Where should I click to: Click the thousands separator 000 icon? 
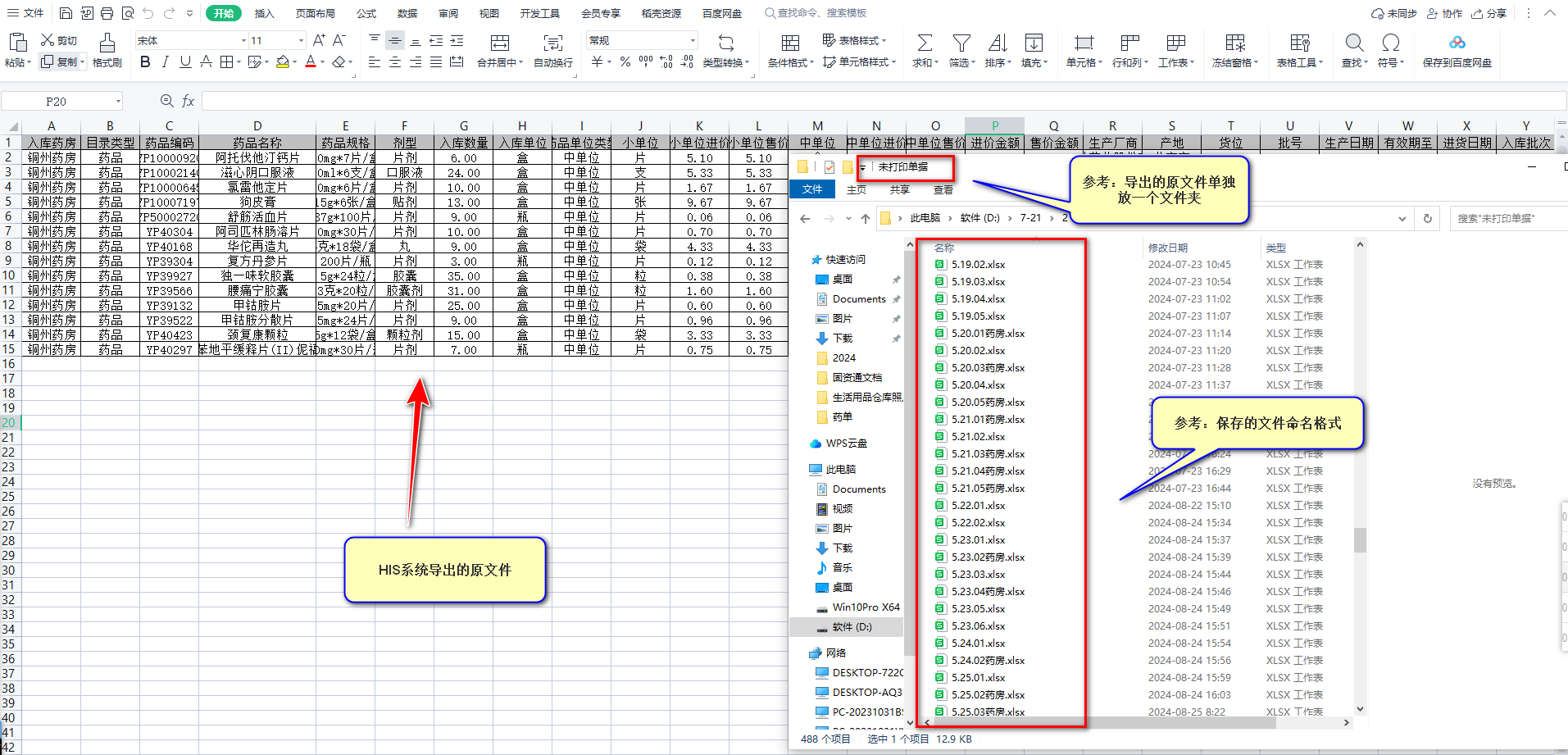point(646,61)
